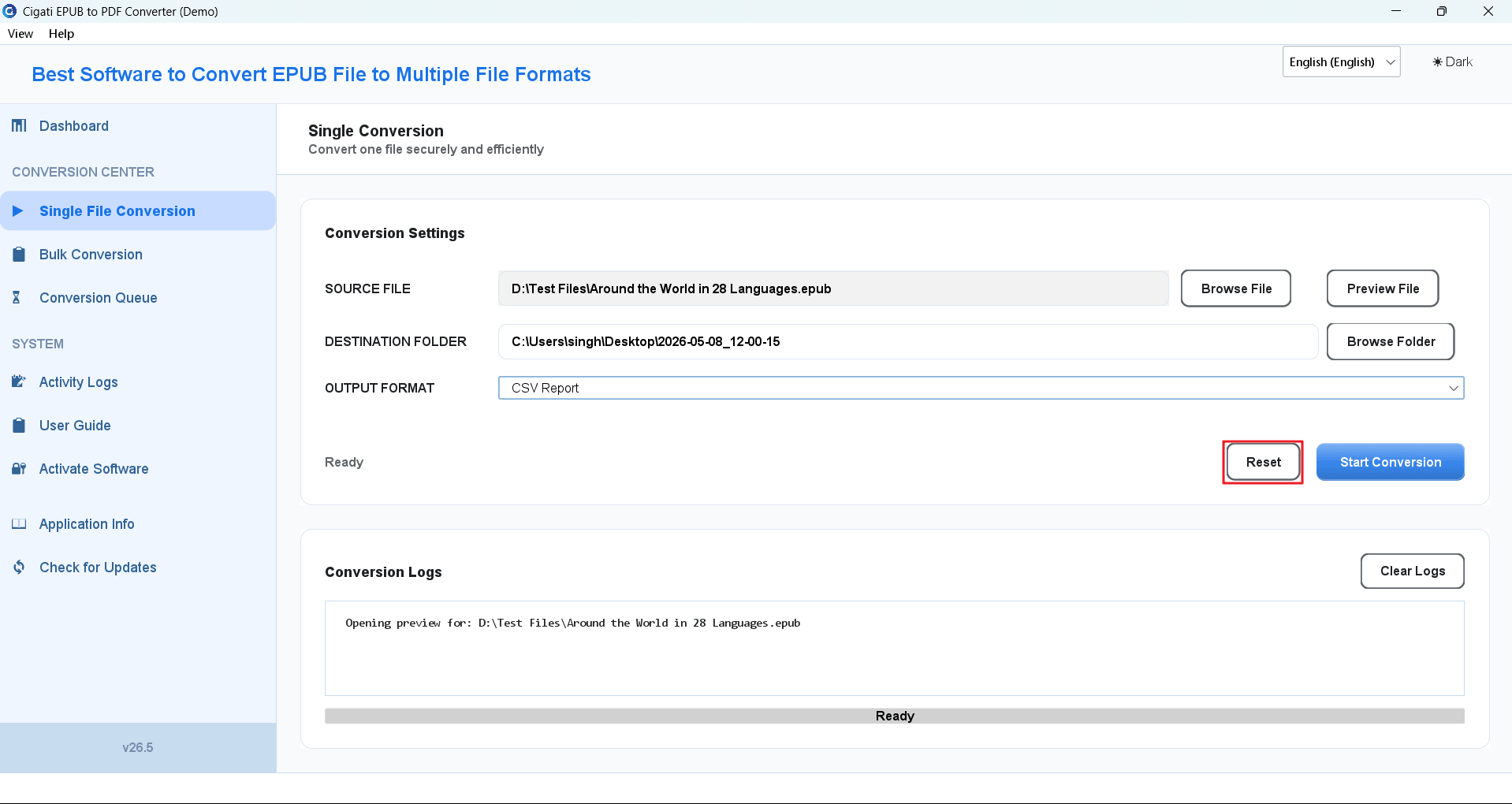Click the Cigati app logo in title bar
The height and width of the screenshot is (804, 1512).
click(x=10, y=11)
